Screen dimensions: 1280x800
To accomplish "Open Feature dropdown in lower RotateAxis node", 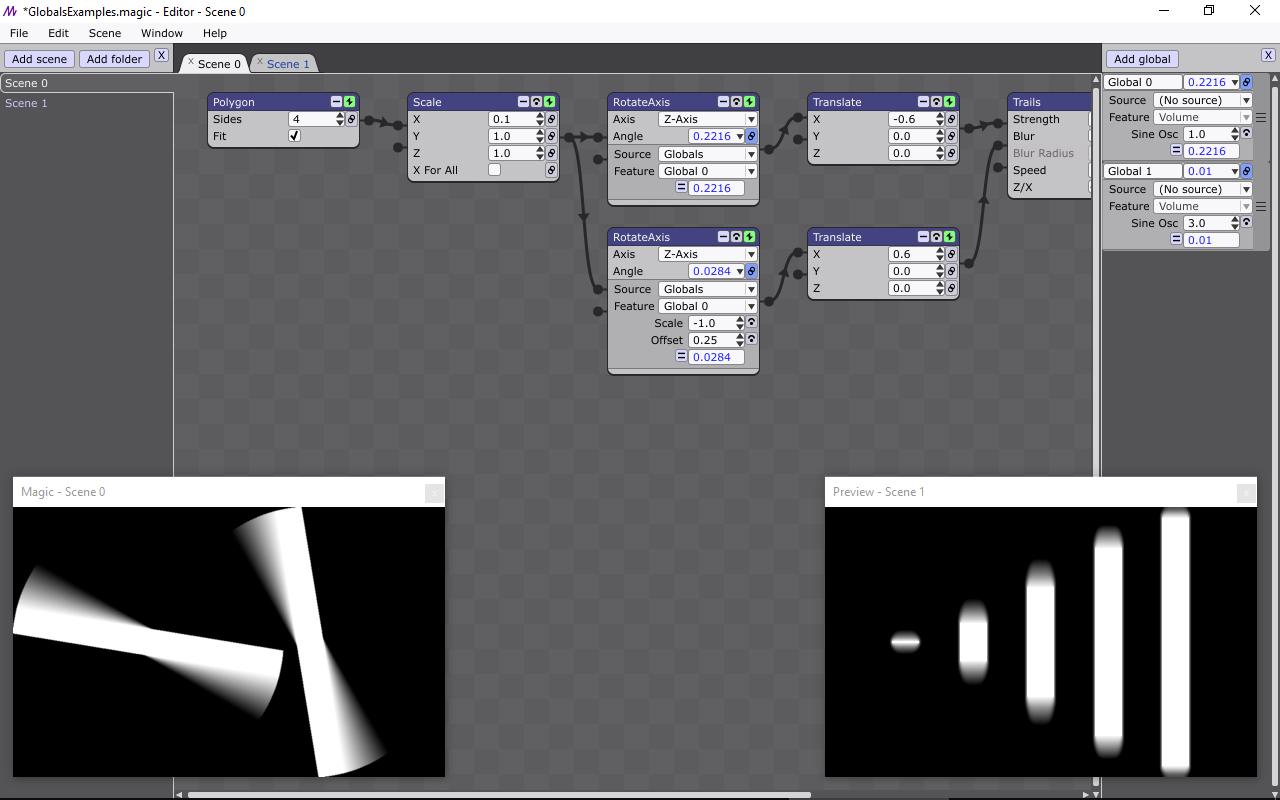I will pos(708,306).
